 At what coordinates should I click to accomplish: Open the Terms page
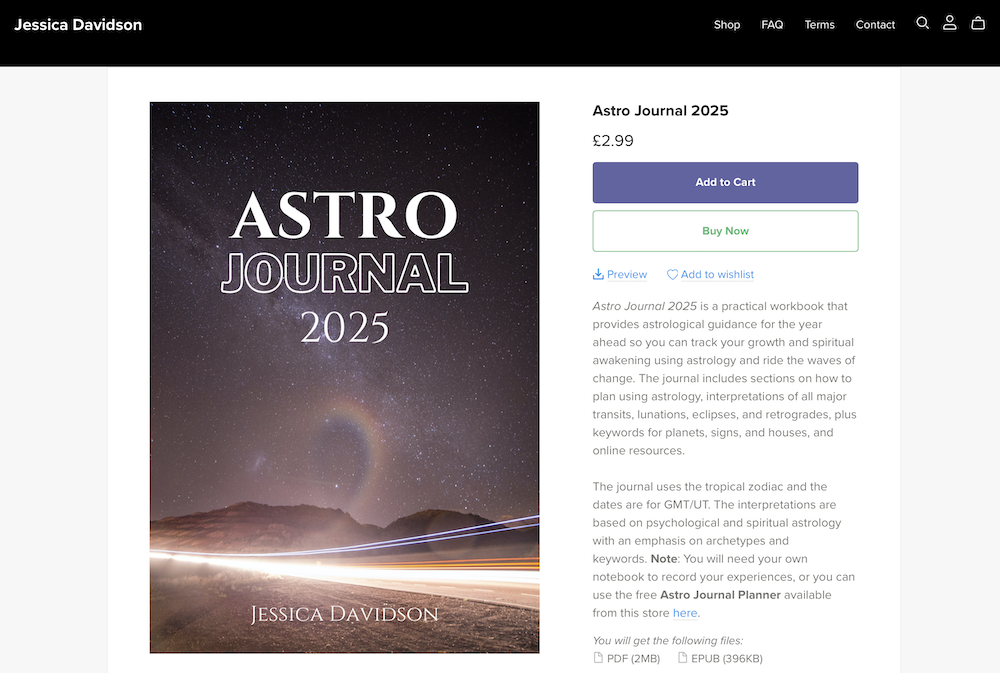point(819,24)
